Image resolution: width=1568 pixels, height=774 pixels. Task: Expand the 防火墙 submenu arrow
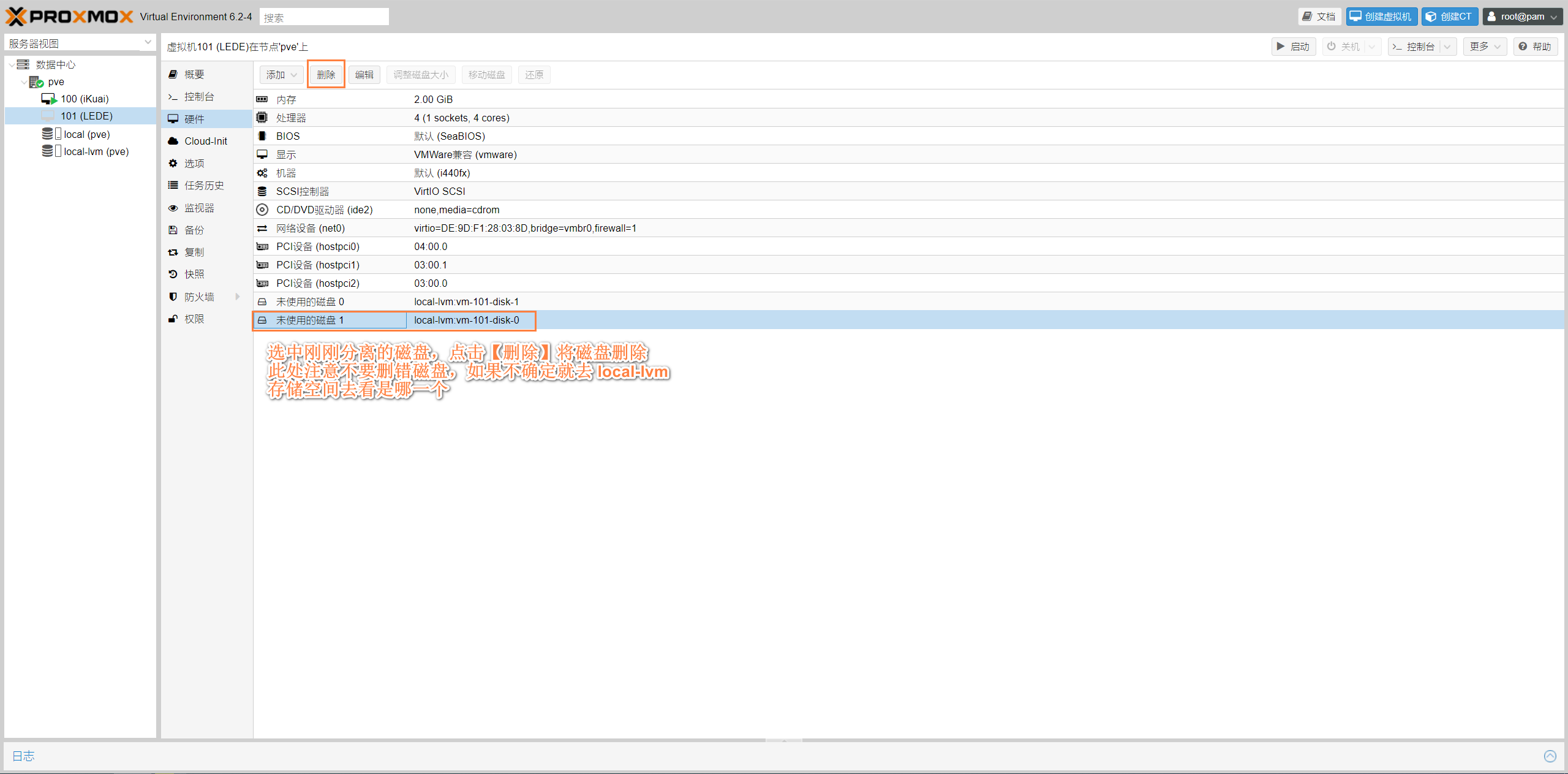pos(238,297)
